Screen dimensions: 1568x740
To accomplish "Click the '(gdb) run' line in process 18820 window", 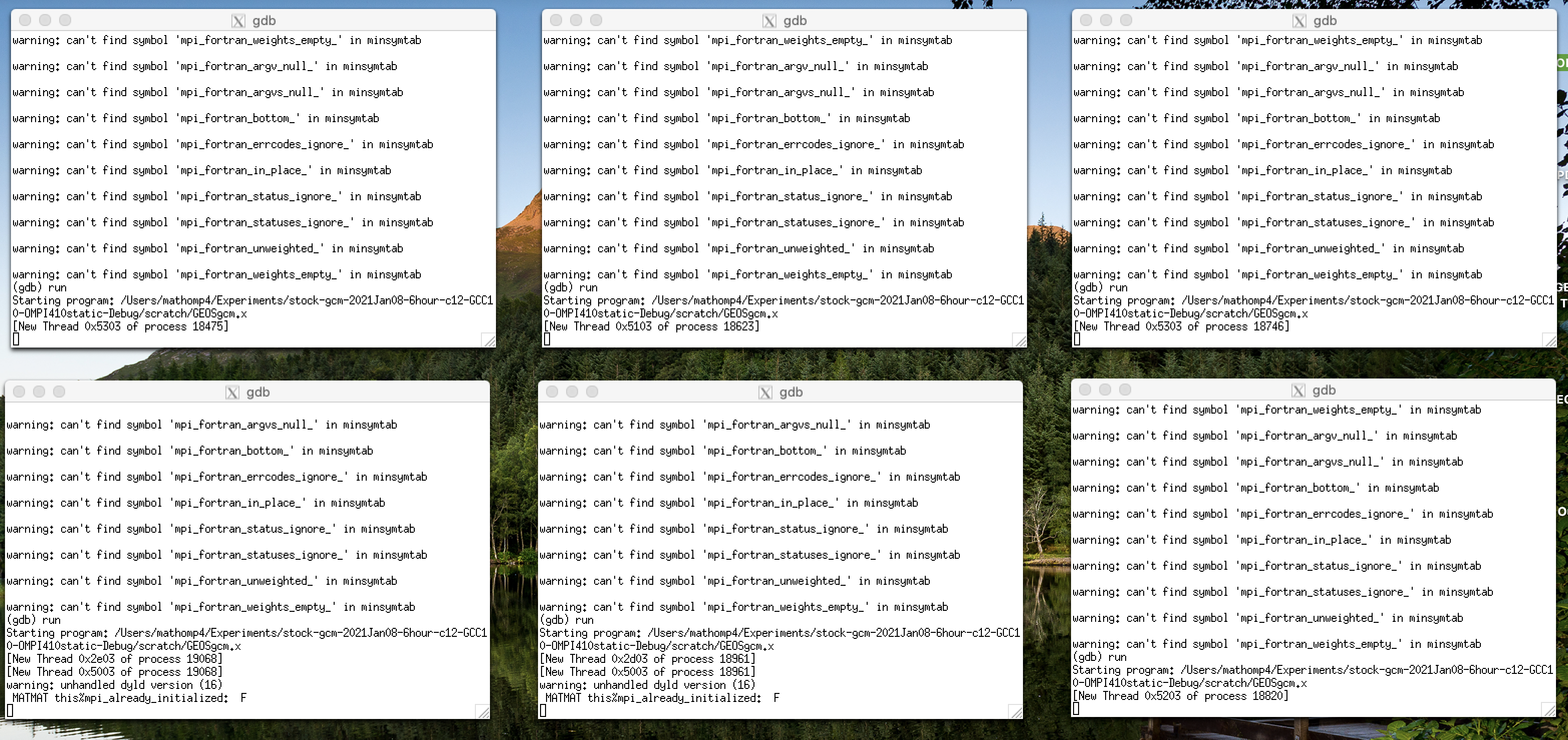I will tap(1099, 657).
